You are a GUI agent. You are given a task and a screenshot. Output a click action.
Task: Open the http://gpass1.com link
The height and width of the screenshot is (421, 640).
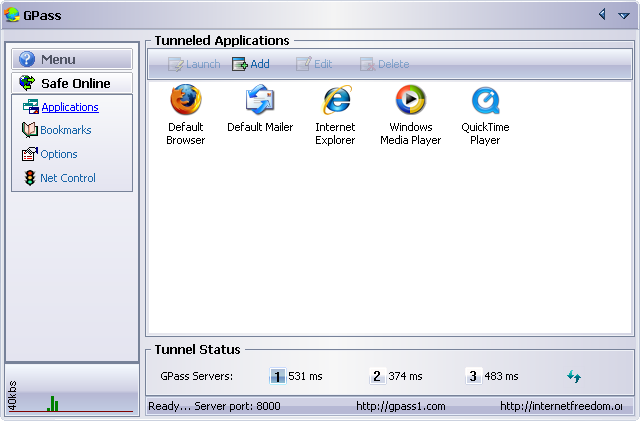pyautogui.click(x=401, y=406)
